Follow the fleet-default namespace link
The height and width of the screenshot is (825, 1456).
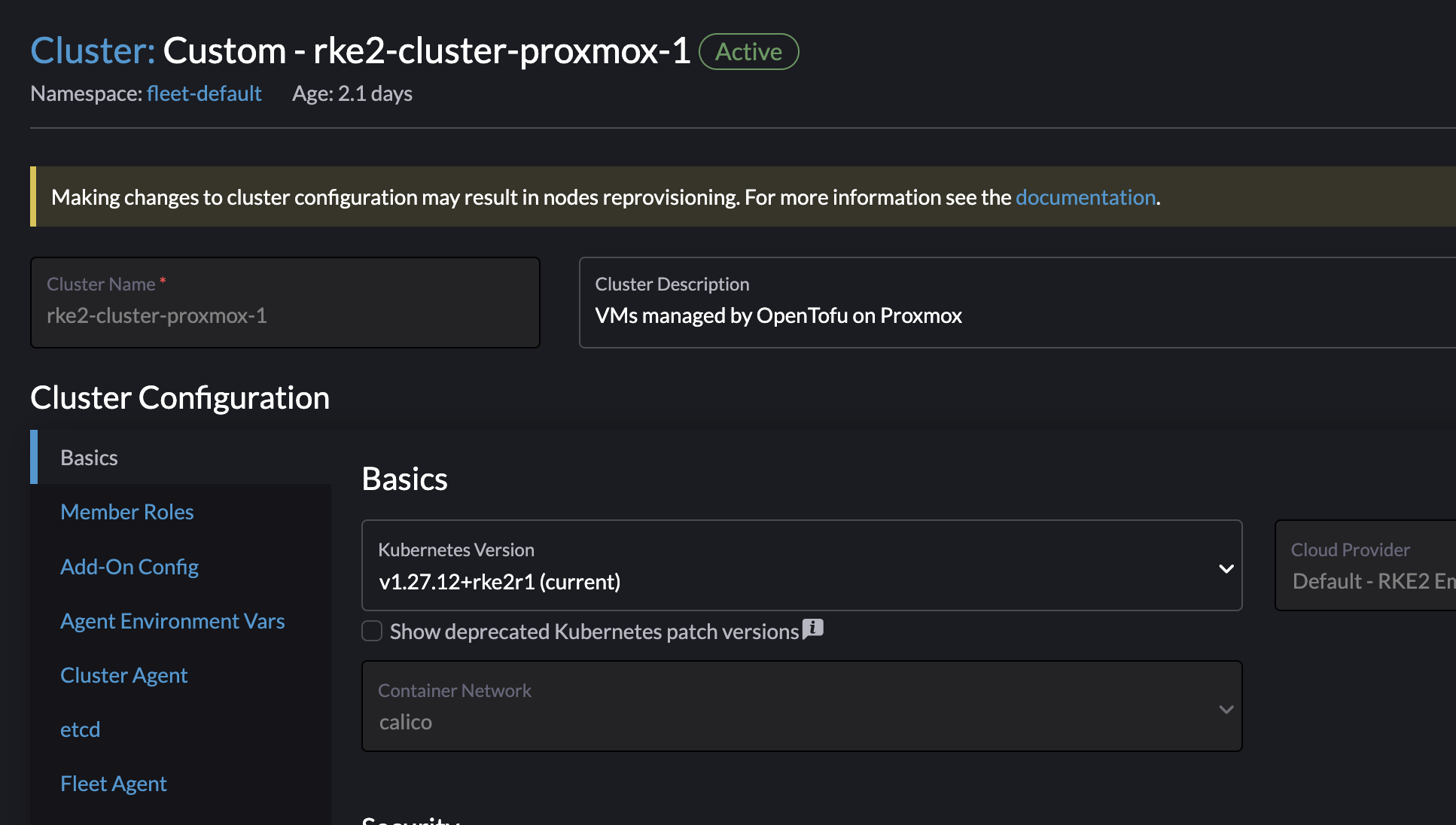(204, 93)
